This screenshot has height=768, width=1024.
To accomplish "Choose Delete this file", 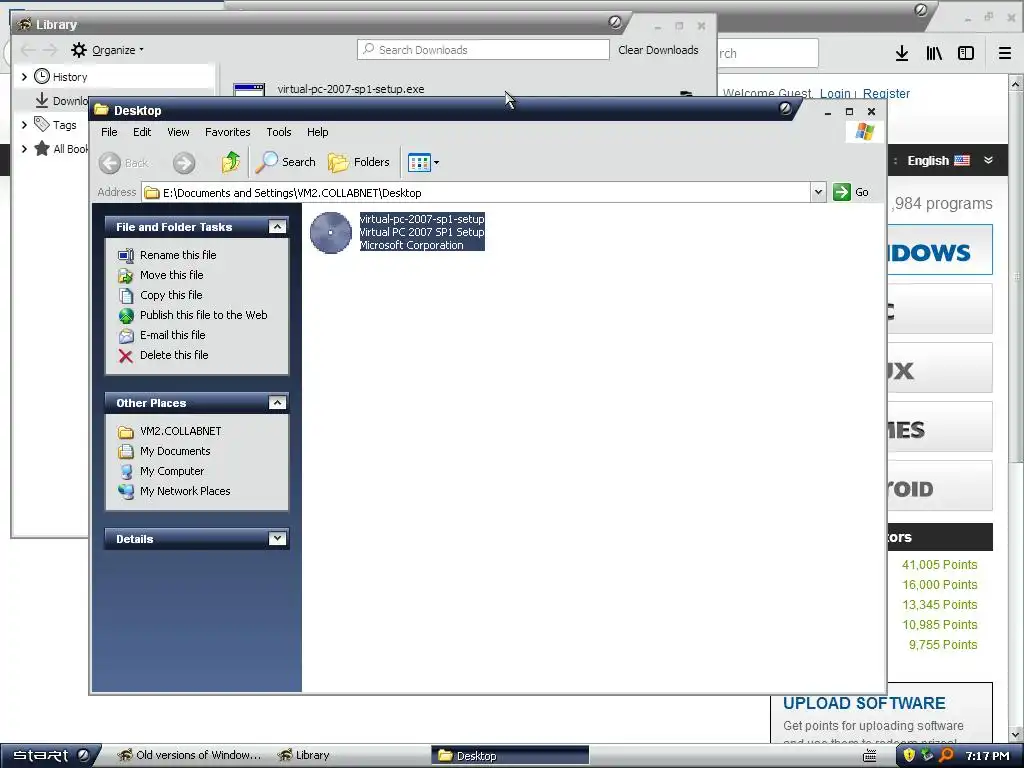I will pyautogui.click(x=174, y=355).
